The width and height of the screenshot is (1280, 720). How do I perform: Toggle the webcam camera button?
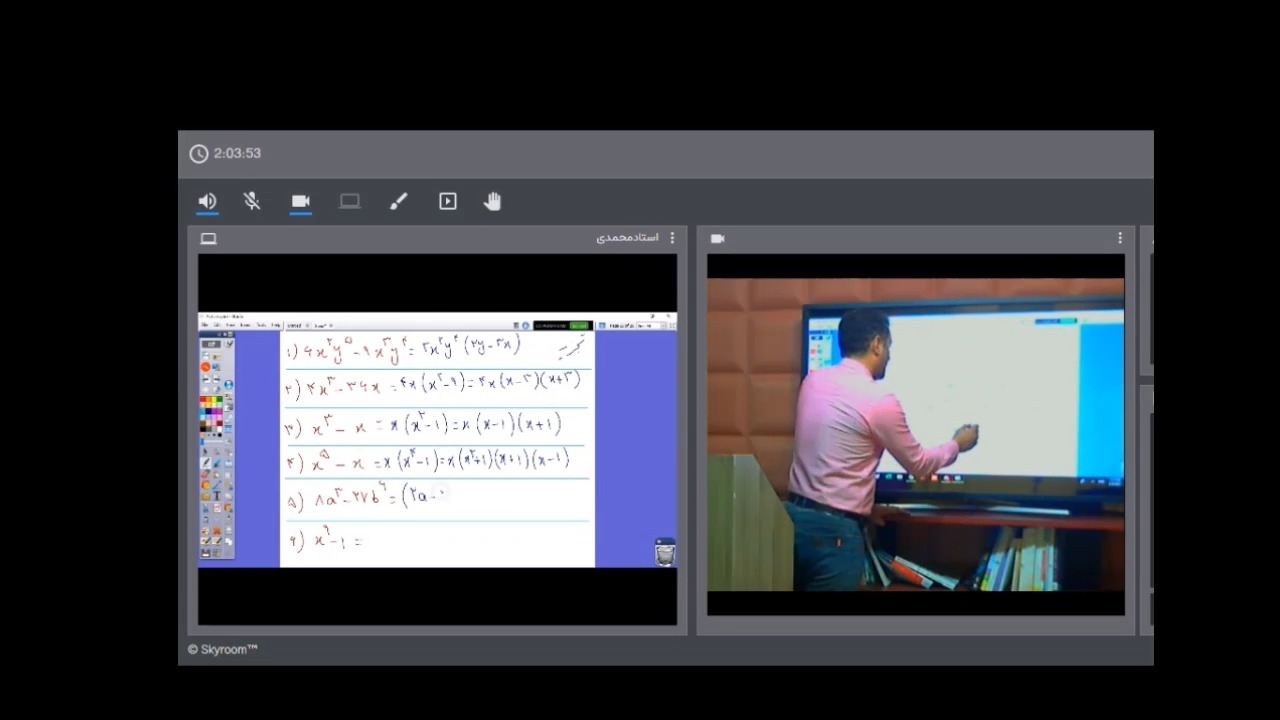[x=300, y=201]
